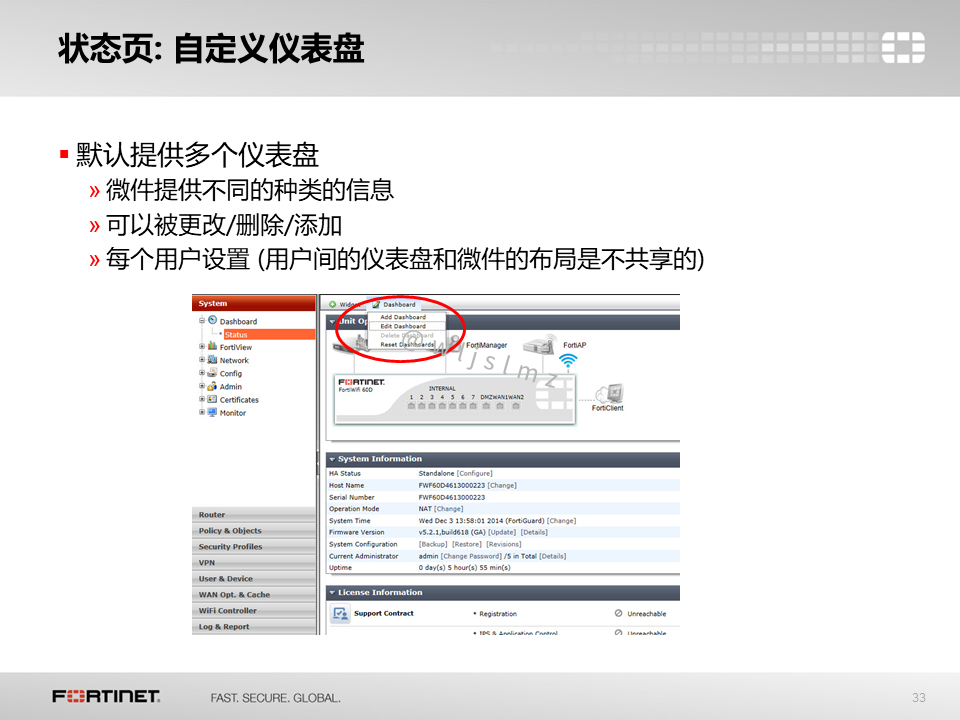Collapse the Dashboard tree node

pos(201,320)
